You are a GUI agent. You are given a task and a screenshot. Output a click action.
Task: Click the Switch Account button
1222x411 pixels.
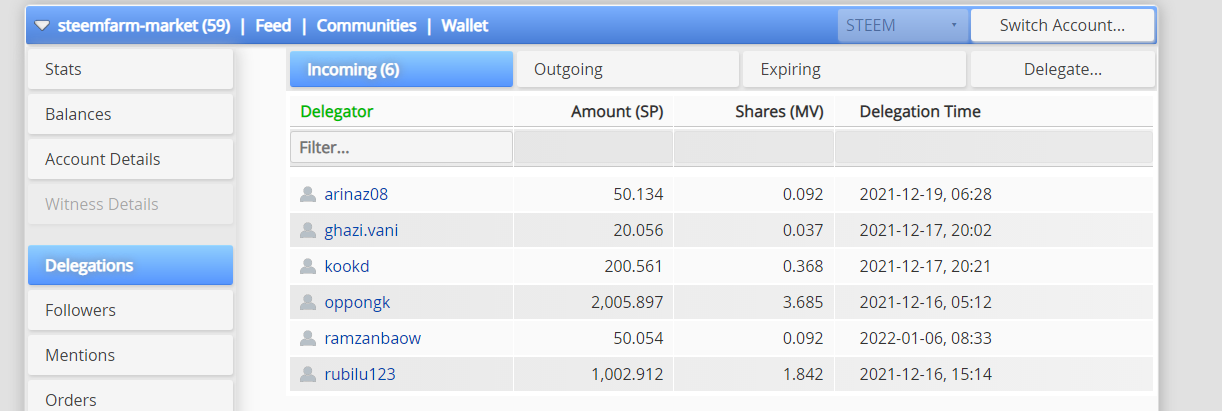[x=1062, y=25]
